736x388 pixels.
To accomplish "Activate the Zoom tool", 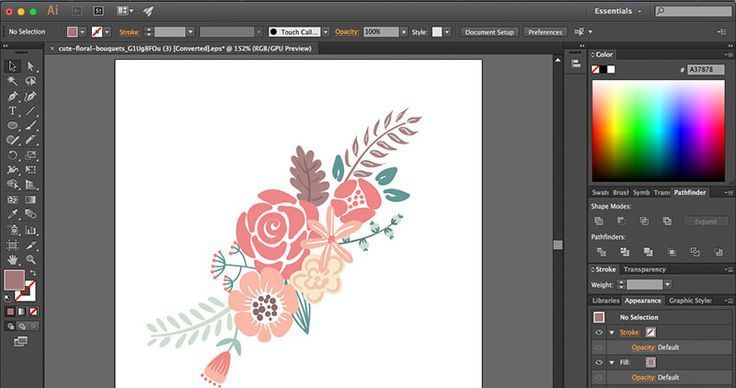I will click(x=31, y=259).
